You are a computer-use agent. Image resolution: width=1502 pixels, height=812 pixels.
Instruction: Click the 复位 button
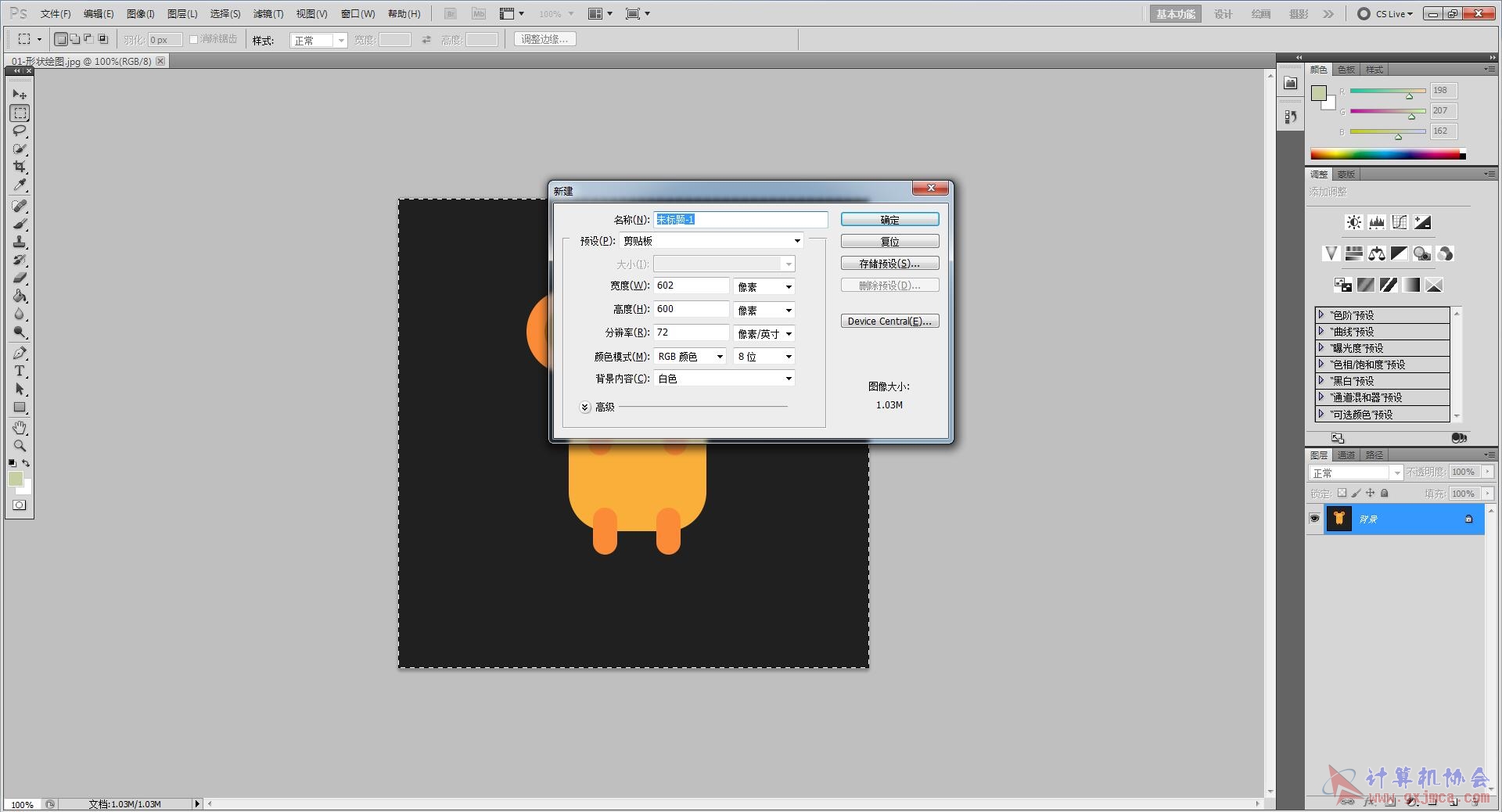(890, 242)
